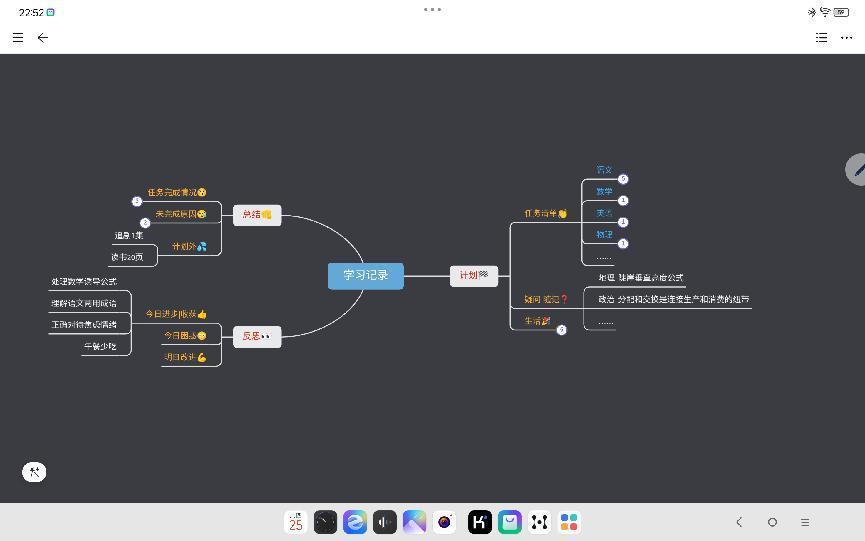Open the camera app in the dock
The height and width of the screenshot is (541, 865).
[445, 522]
